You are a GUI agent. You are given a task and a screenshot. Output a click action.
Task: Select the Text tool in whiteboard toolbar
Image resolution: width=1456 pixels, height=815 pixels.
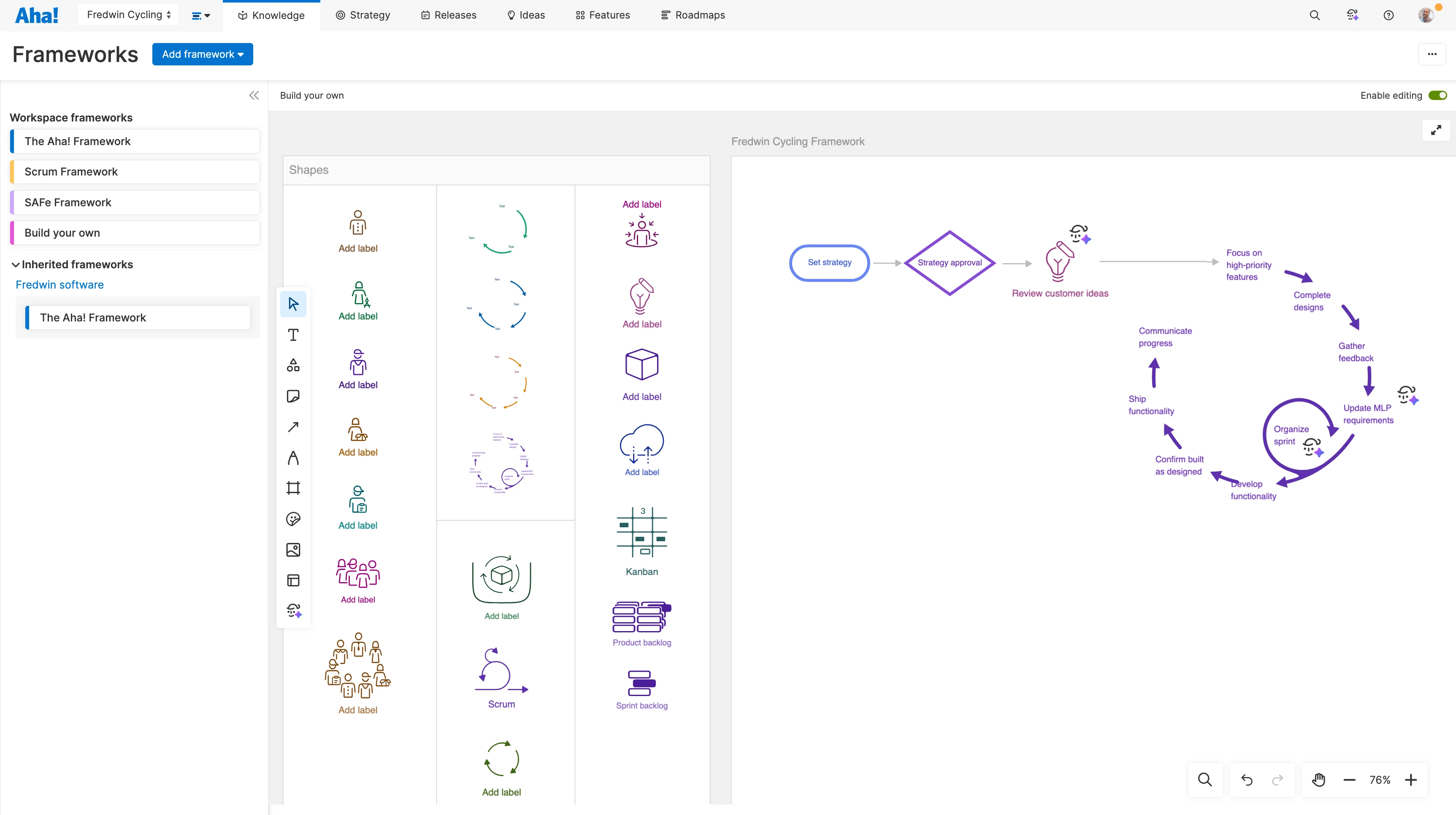[x=293, y=335]
